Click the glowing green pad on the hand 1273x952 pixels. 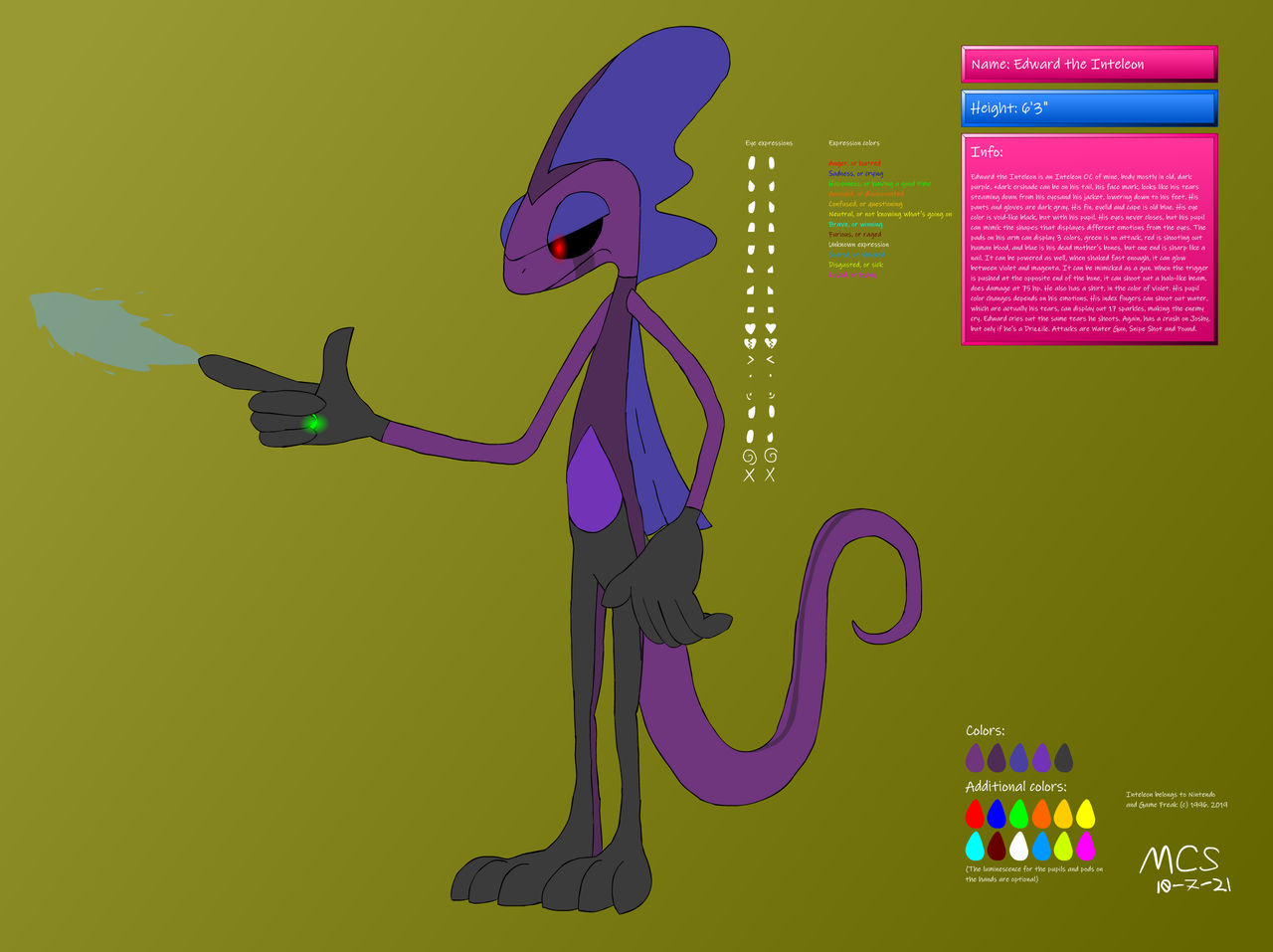coord(313,423)
